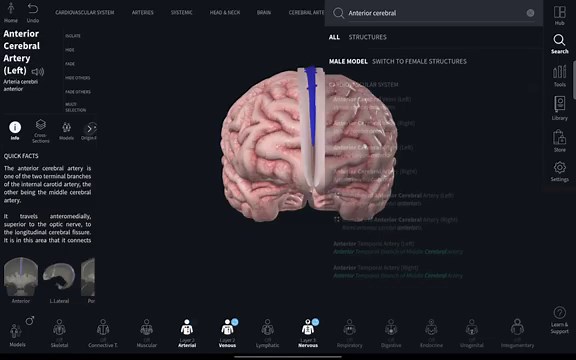Hide the selected structure
The image size is (576, 360).
click(x=70, y=50)
